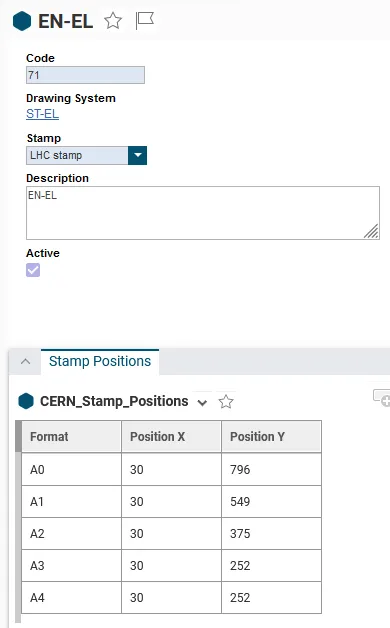Switch to the Stamp Positions tab
Screen dimensions: 390x628
(100, 361)
